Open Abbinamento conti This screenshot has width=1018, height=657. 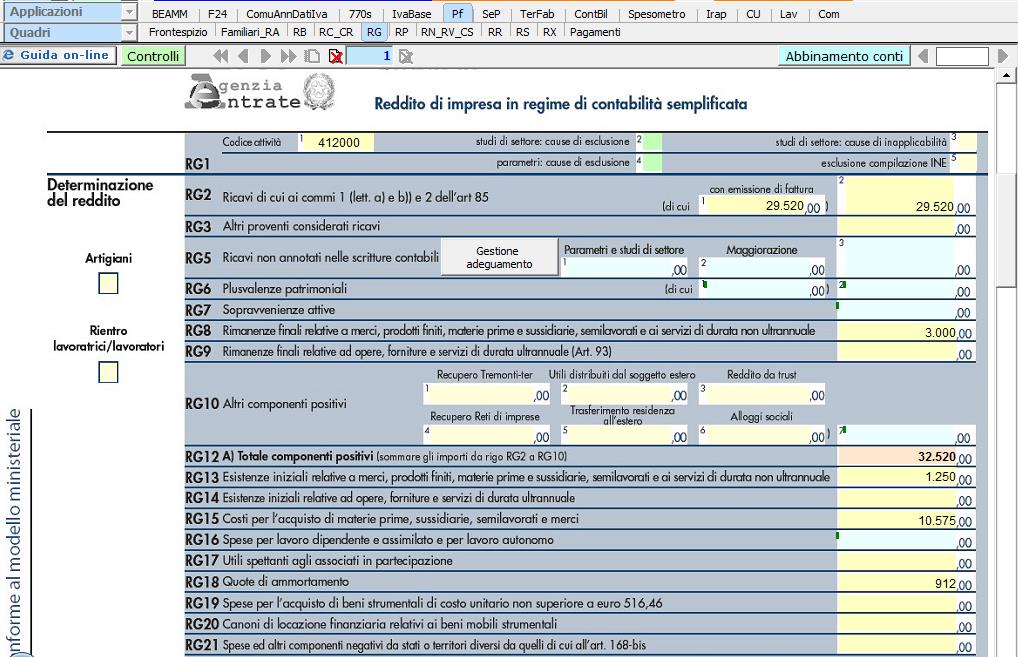click(844, 56)
